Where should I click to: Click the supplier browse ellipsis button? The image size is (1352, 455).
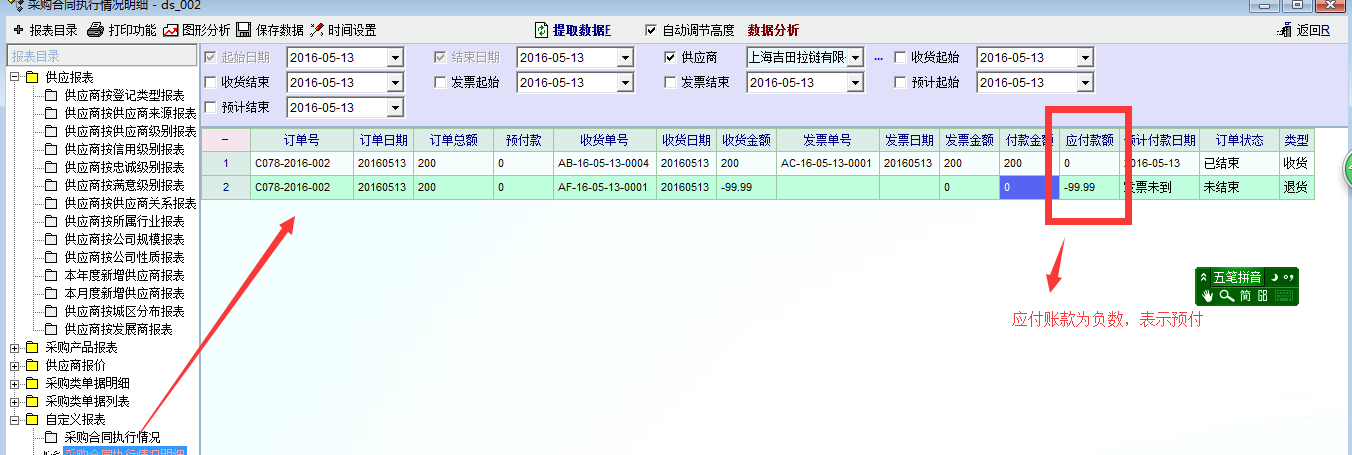tap(878, 58)
